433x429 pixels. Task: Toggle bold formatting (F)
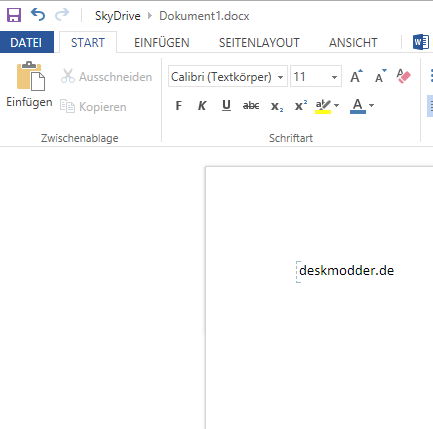[x=179, y=106]
